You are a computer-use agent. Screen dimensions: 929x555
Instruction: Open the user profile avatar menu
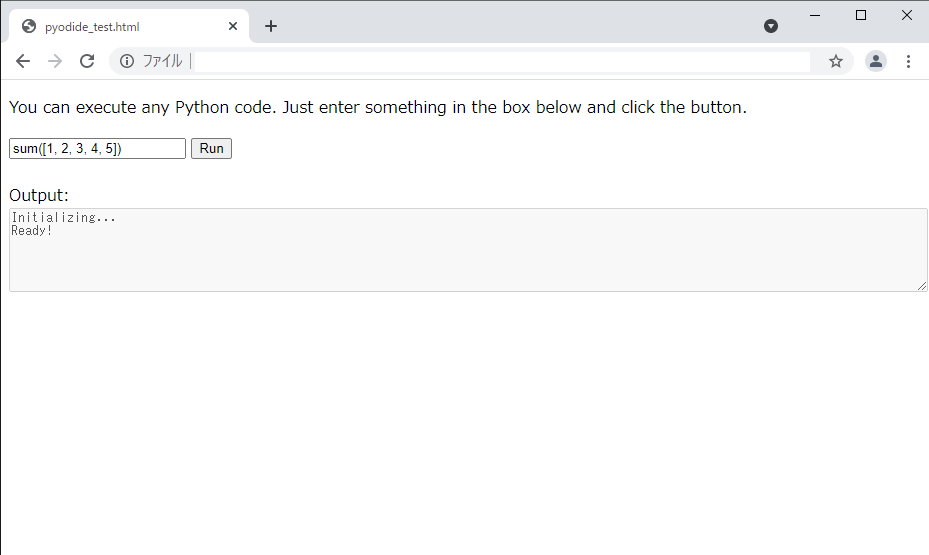[x=876, y=61]
